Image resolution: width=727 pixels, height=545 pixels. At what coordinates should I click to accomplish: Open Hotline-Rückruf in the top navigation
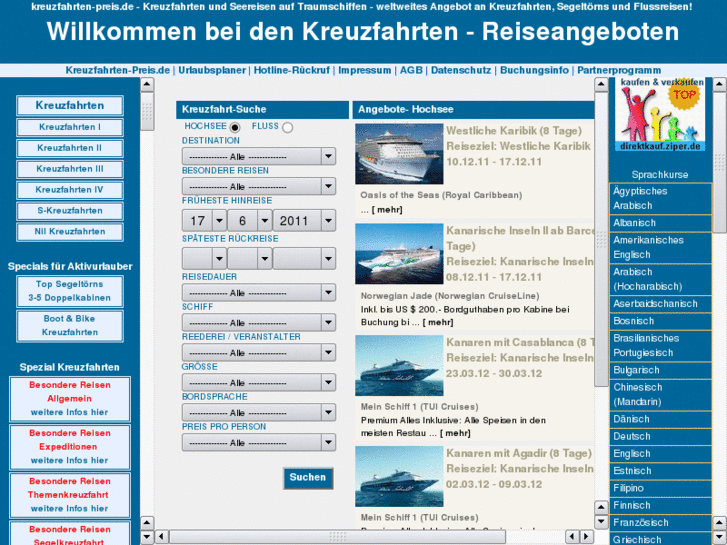coord(292,71)
